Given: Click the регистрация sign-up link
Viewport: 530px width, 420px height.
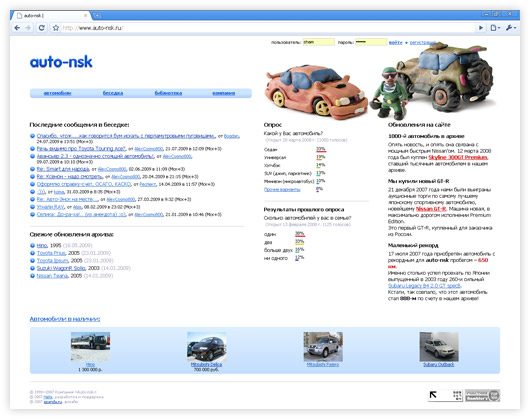Looking at the screenshot, I should (x=423, y=43).
